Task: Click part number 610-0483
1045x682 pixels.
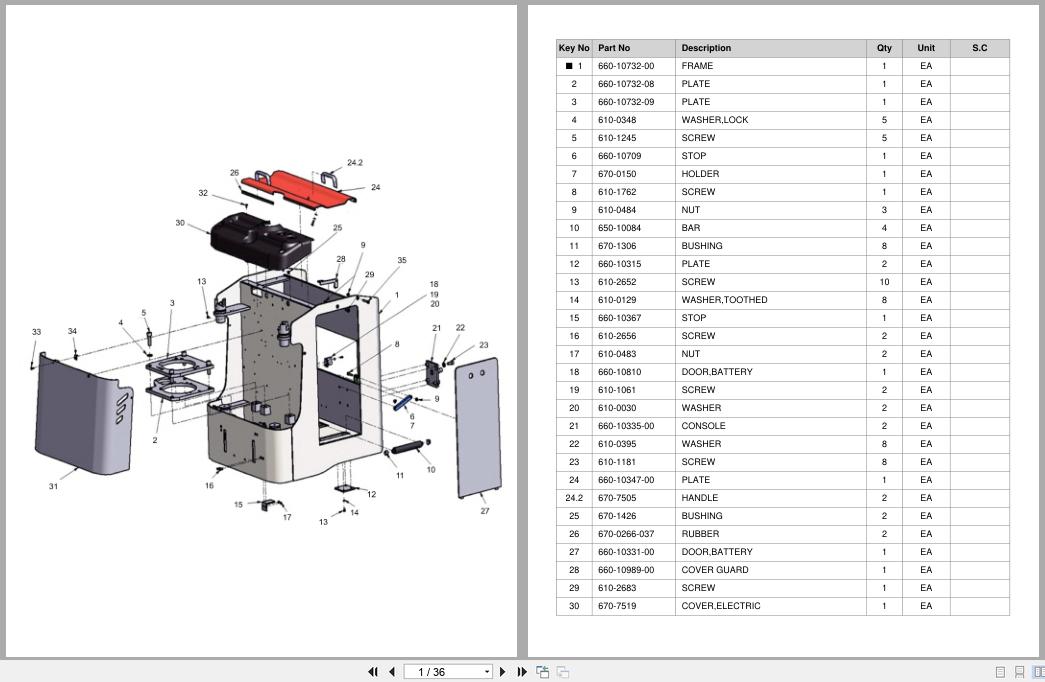Action: coord(617,354)
